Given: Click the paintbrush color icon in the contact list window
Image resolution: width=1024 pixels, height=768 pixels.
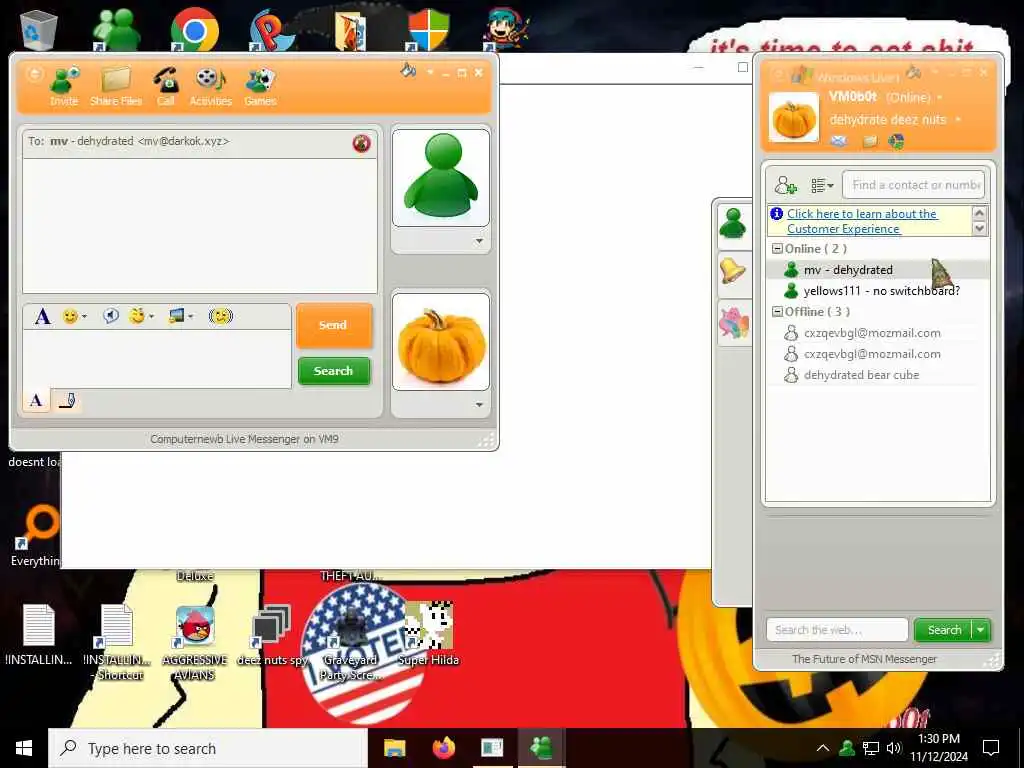Looking at the screenshot, I should point(914,72).
